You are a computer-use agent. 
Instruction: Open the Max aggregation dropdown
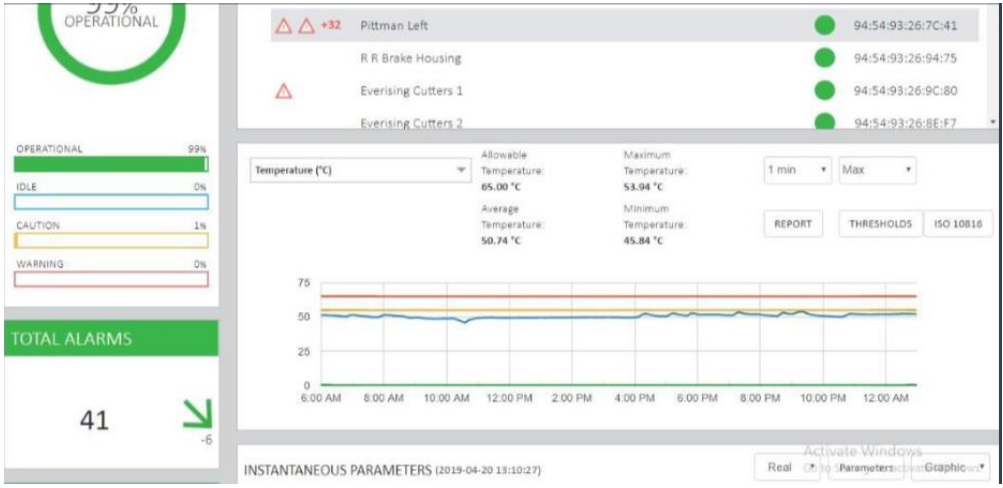coord(877,170)
